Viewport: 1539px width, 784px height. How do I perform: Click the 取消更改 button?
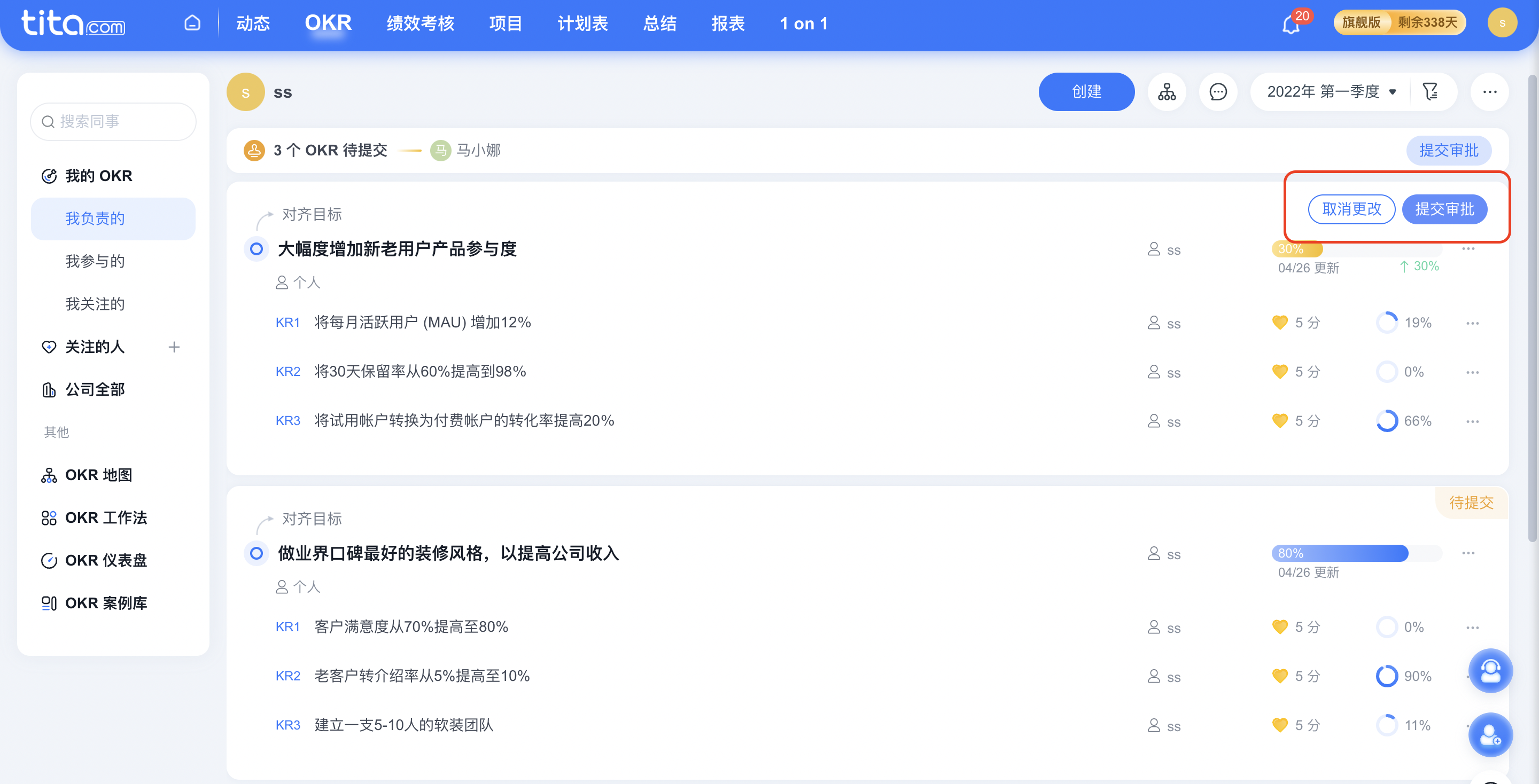(x=1351, y=209)
